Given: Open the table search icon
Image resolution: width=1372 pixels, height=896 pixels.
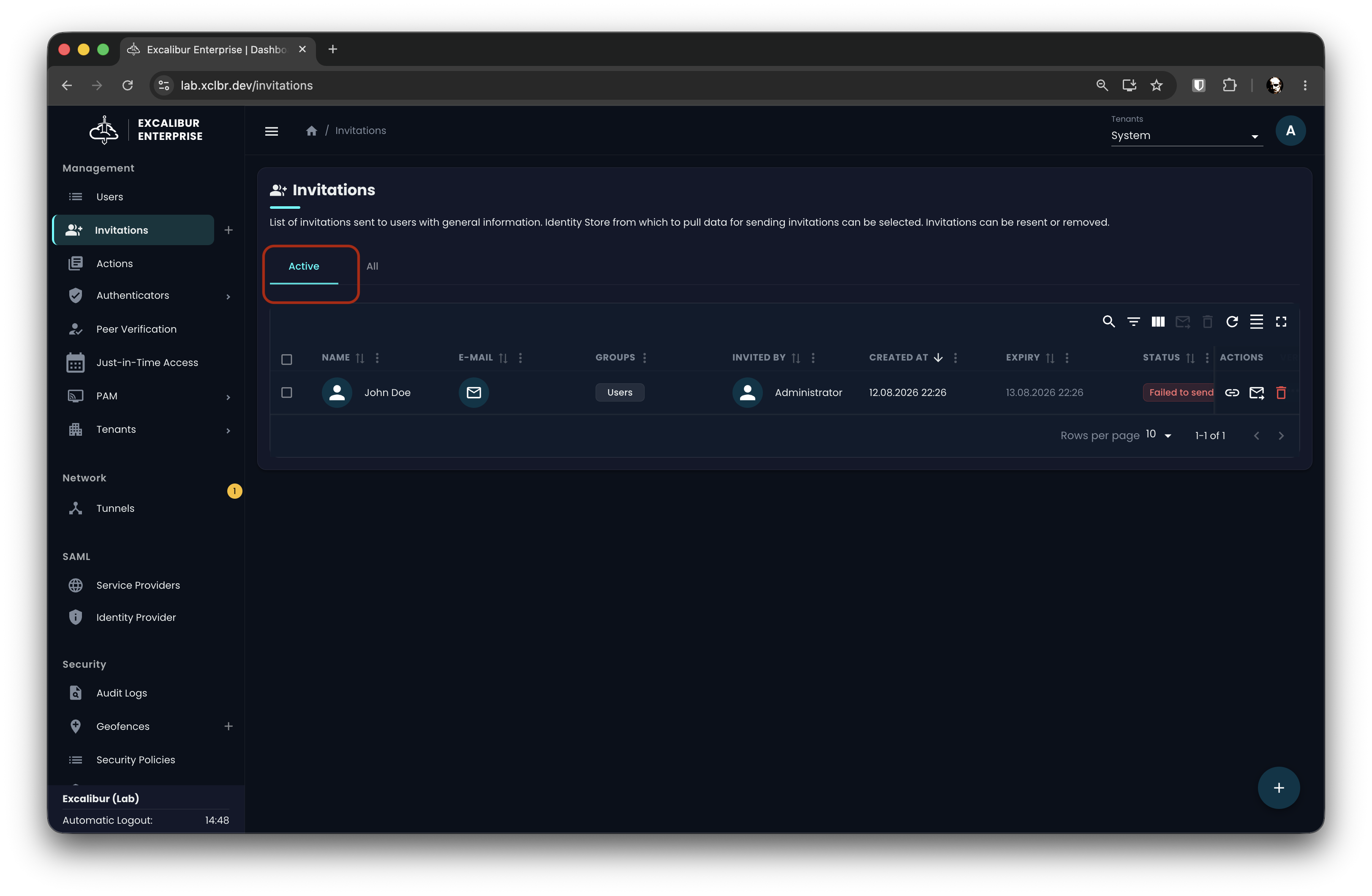Looking at the screenshot, I should [1108, 321].
